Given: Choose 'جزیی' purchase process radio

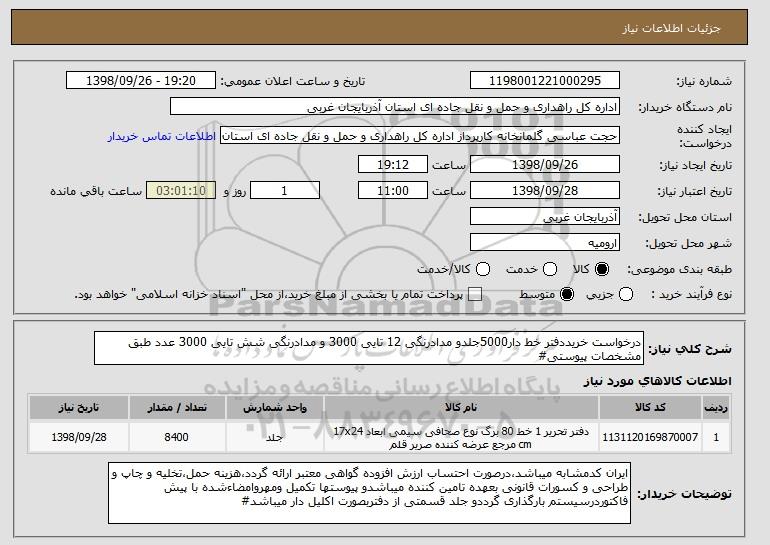Looking at the screenshot, I should [626, 295].
